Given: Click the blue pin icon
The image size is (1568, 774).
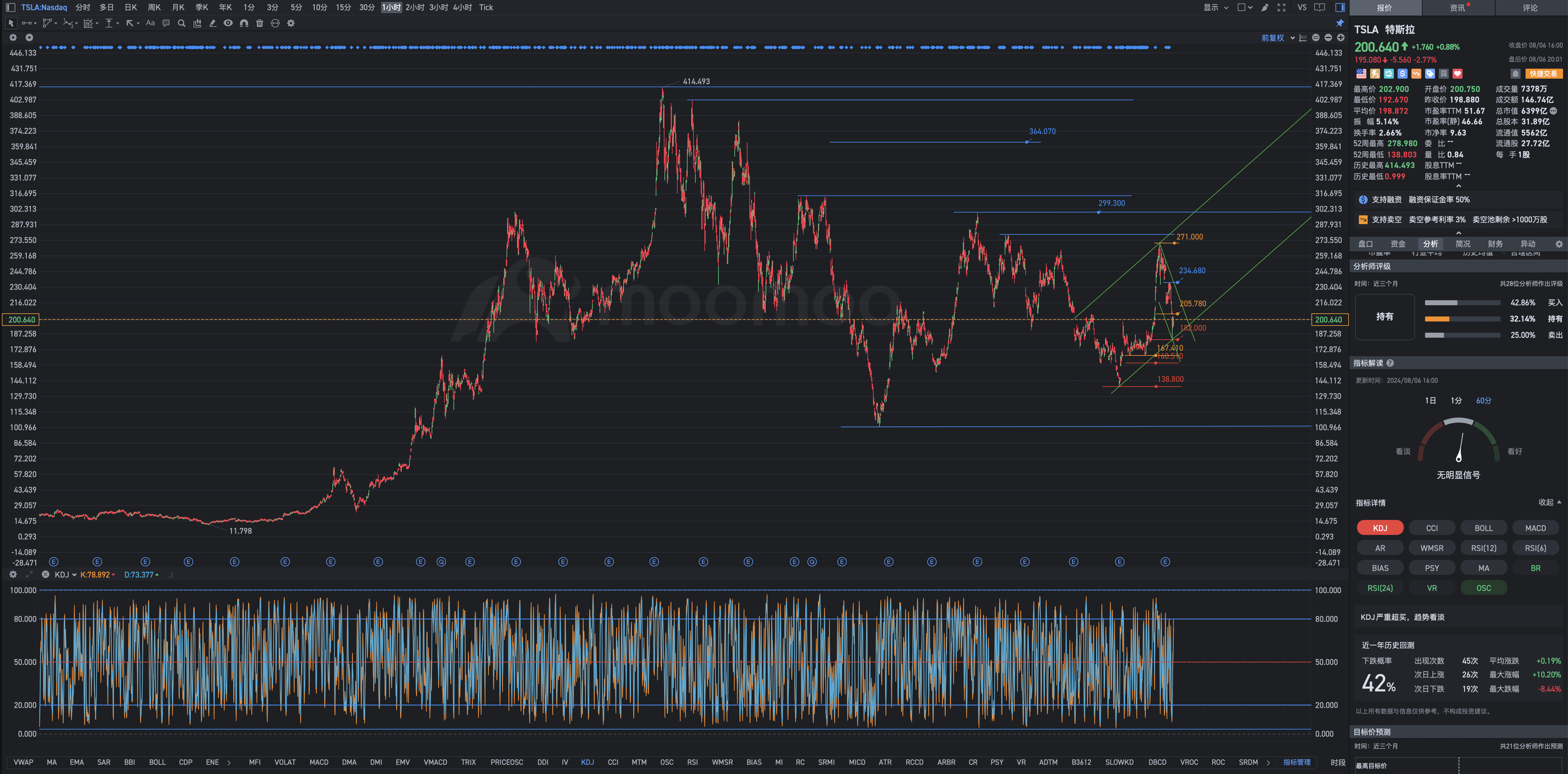Looking at the screenshot, I should pyautogui.click(x=1340, y=23).
